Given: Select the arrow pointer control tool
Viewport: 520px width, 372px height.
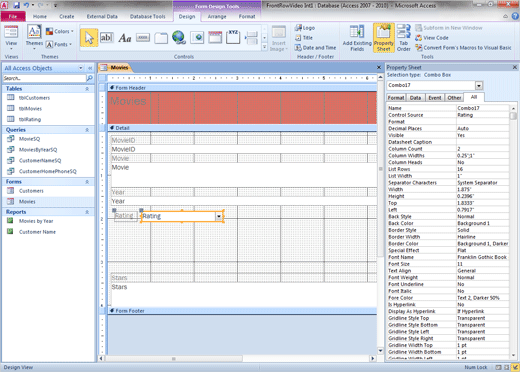Looking at the screenshot, I should point(89,38).
